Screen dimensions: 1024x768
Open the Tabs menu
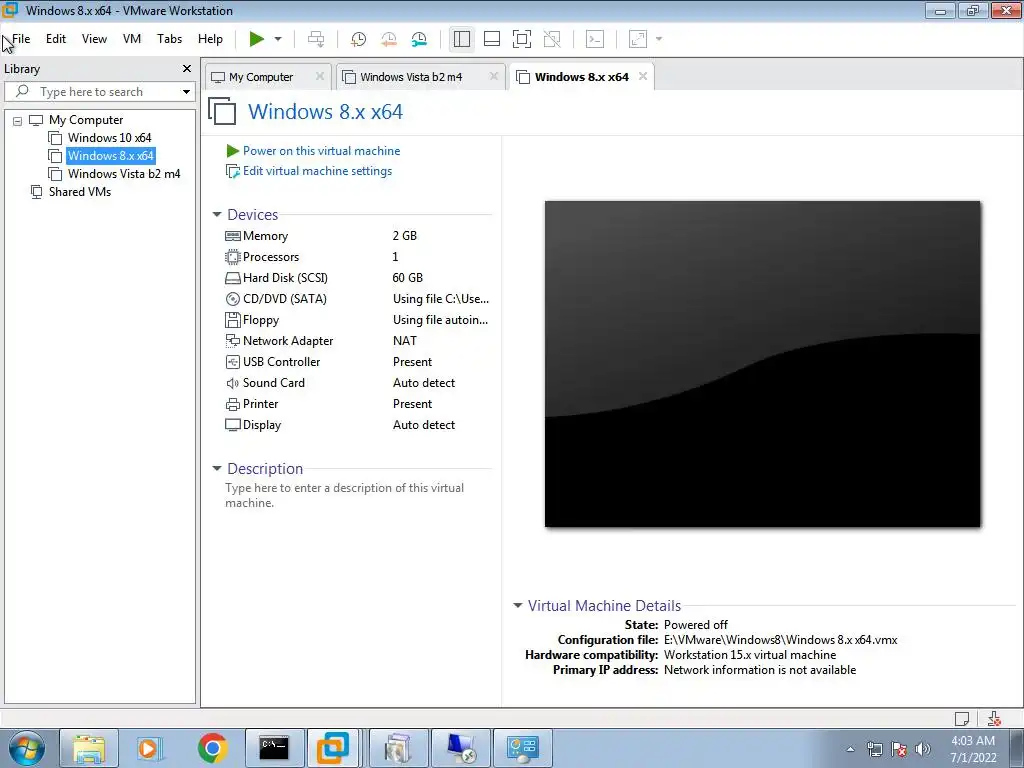coord(169,39)
